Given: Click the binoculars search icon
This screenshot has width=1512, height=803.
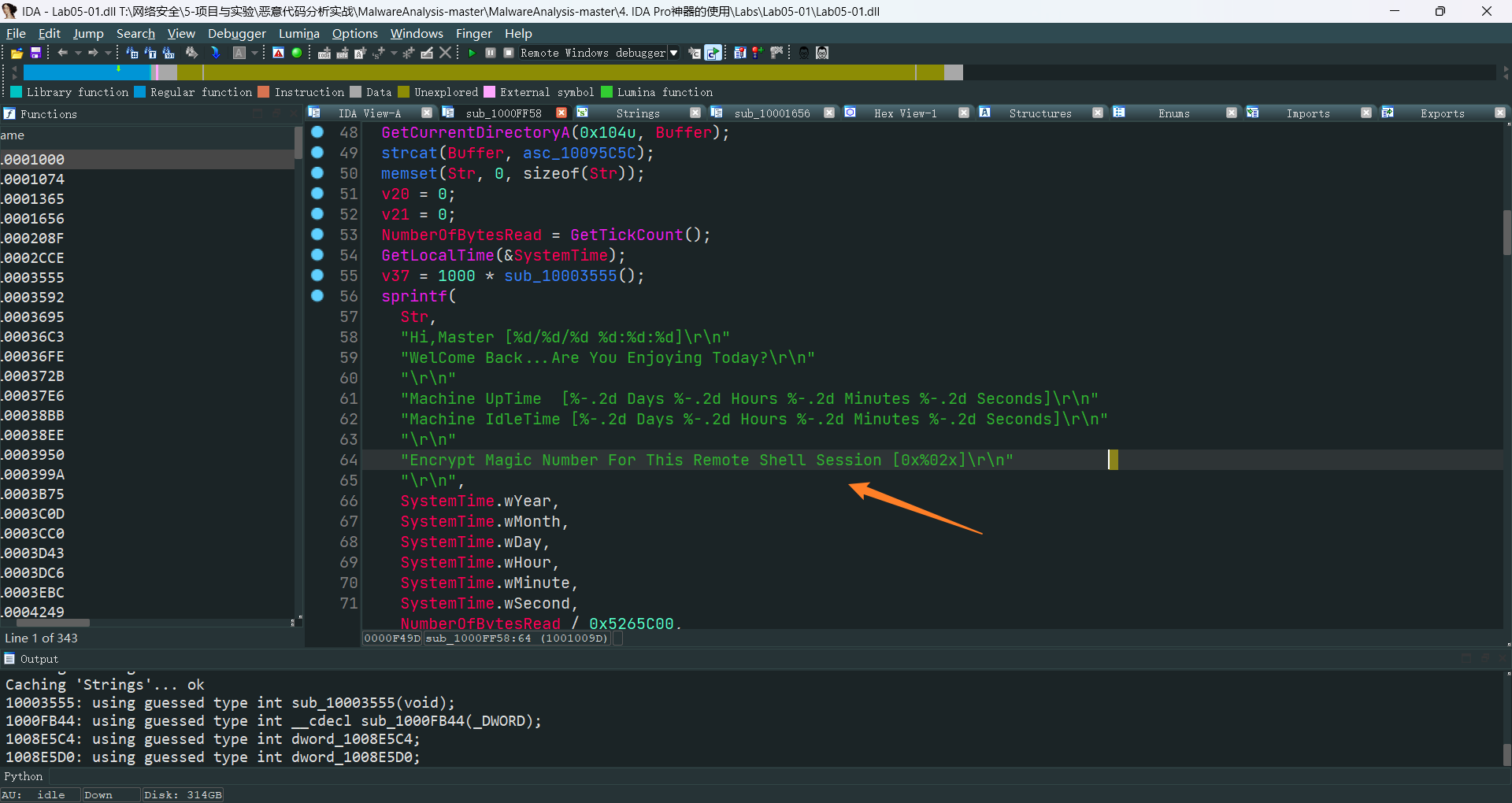Looking at the screenshot, I should tap(191, 53).
